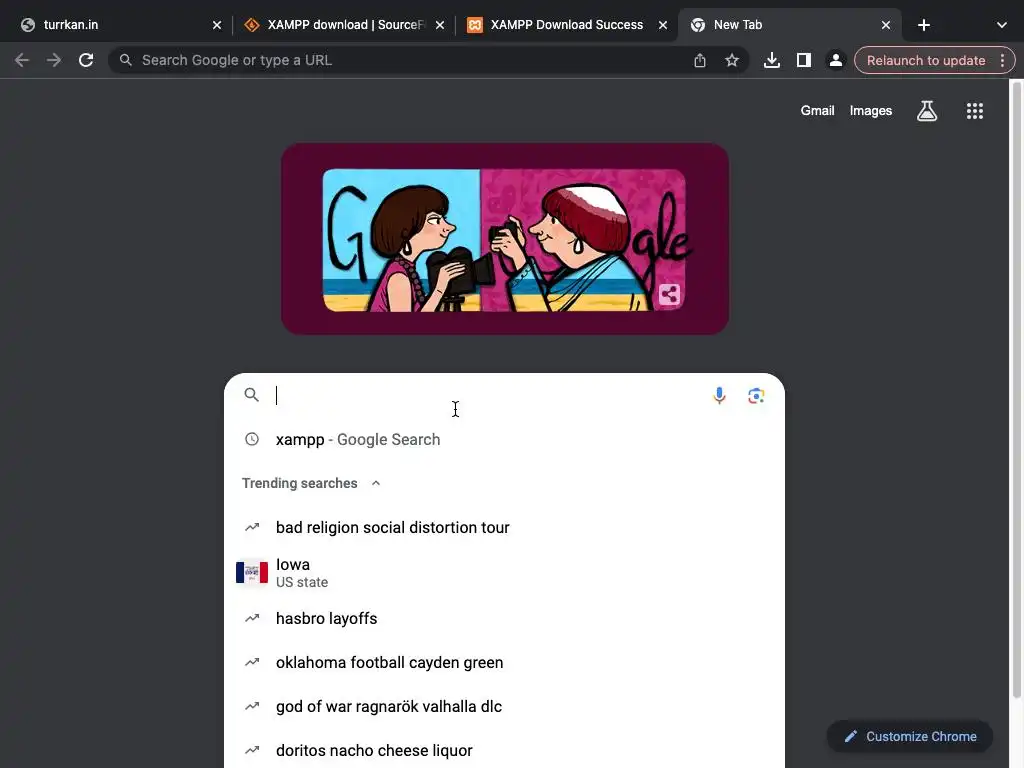This screenshot has height=768, width=1024.
Task: Share the Google Doodle
Action: coord(669,295)
